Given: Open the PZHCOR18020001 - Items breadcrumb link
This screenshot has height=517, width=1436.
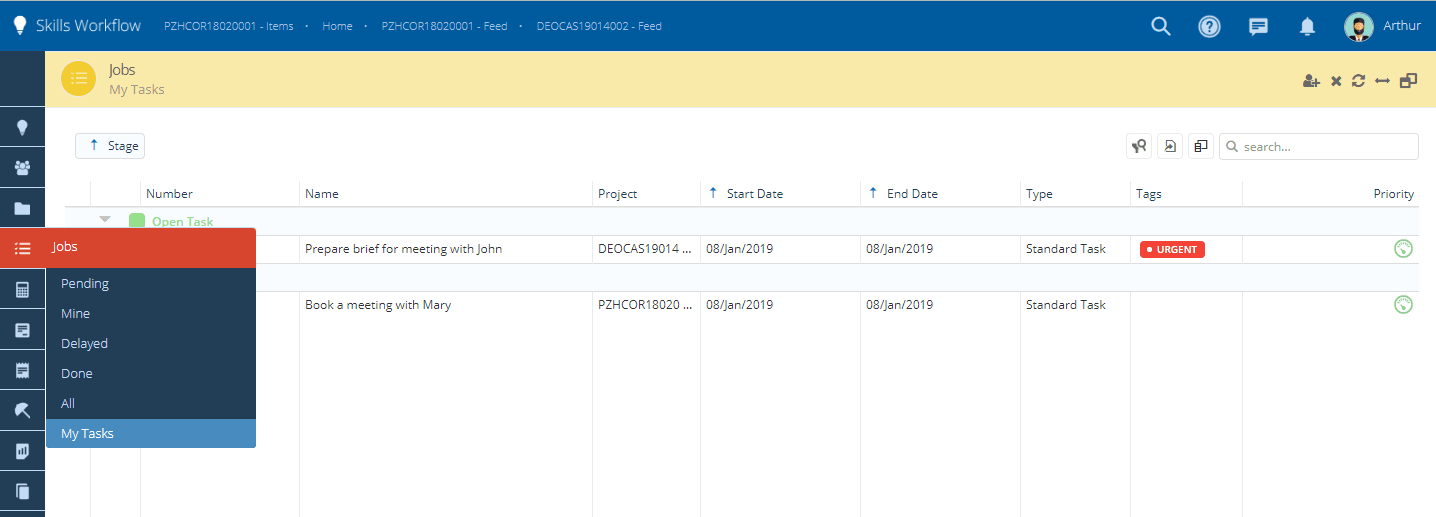Looking at the screenshot, I should [228, 26].
